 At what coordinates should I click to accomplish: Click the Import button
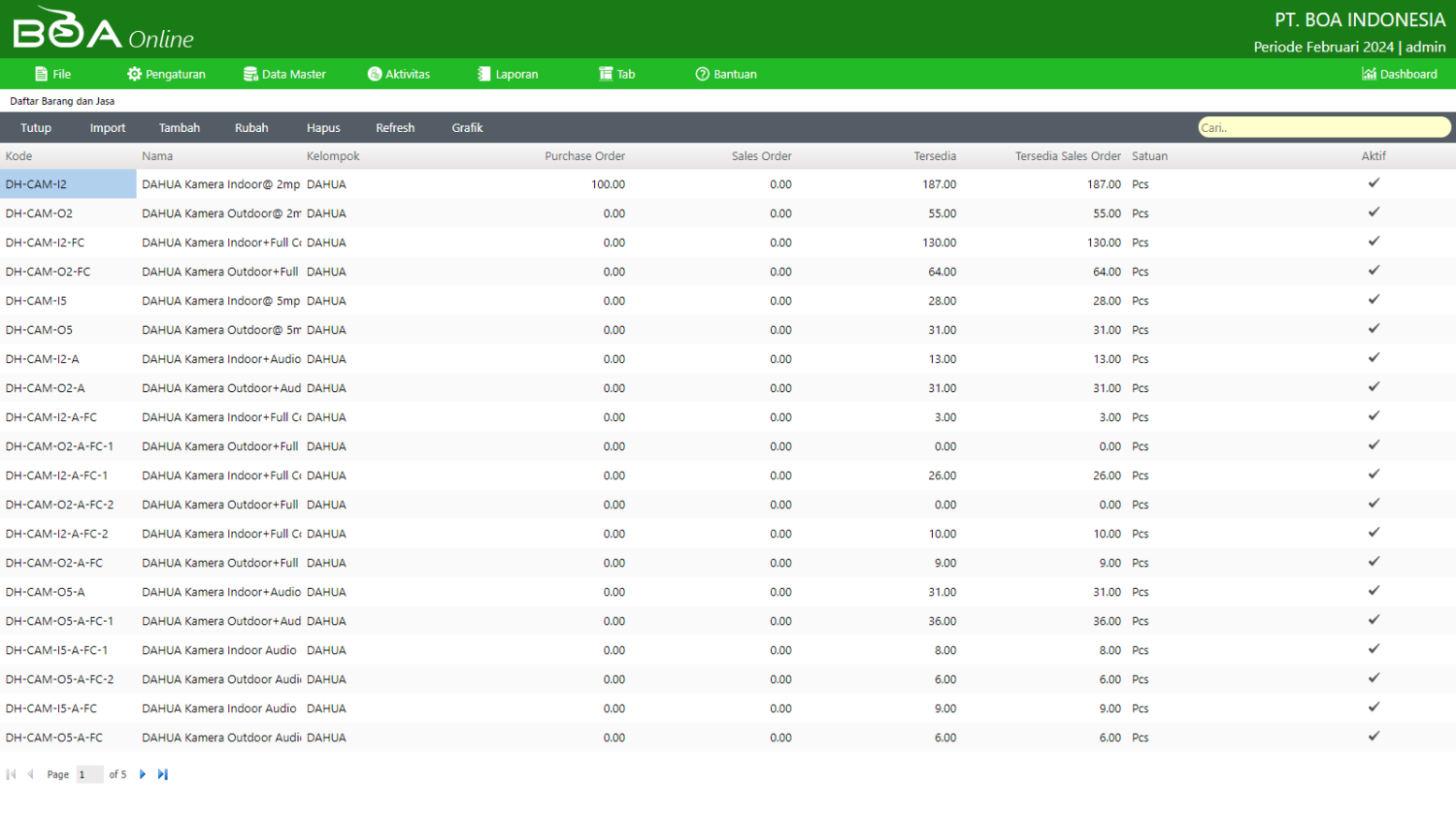click(108, 128)
